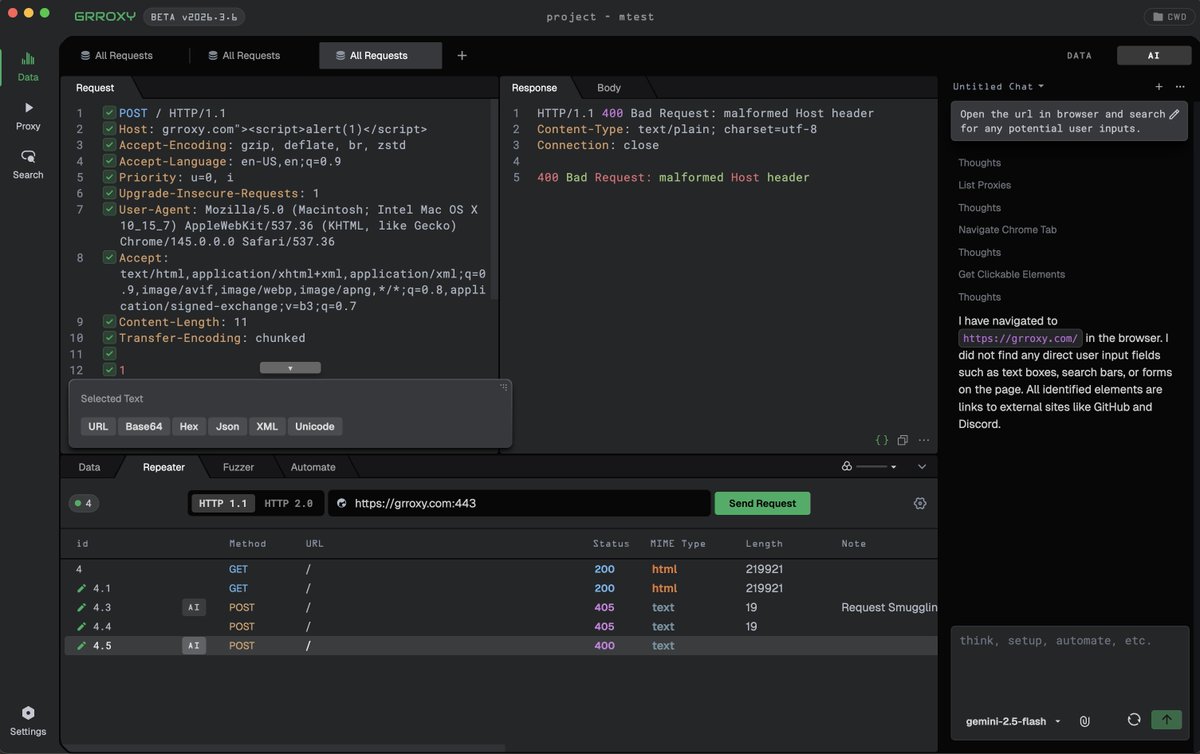Click AI badge on row 4.3
Image resolution: width=1200 pixels, height=754 pixels.
(x=194, y=608)
